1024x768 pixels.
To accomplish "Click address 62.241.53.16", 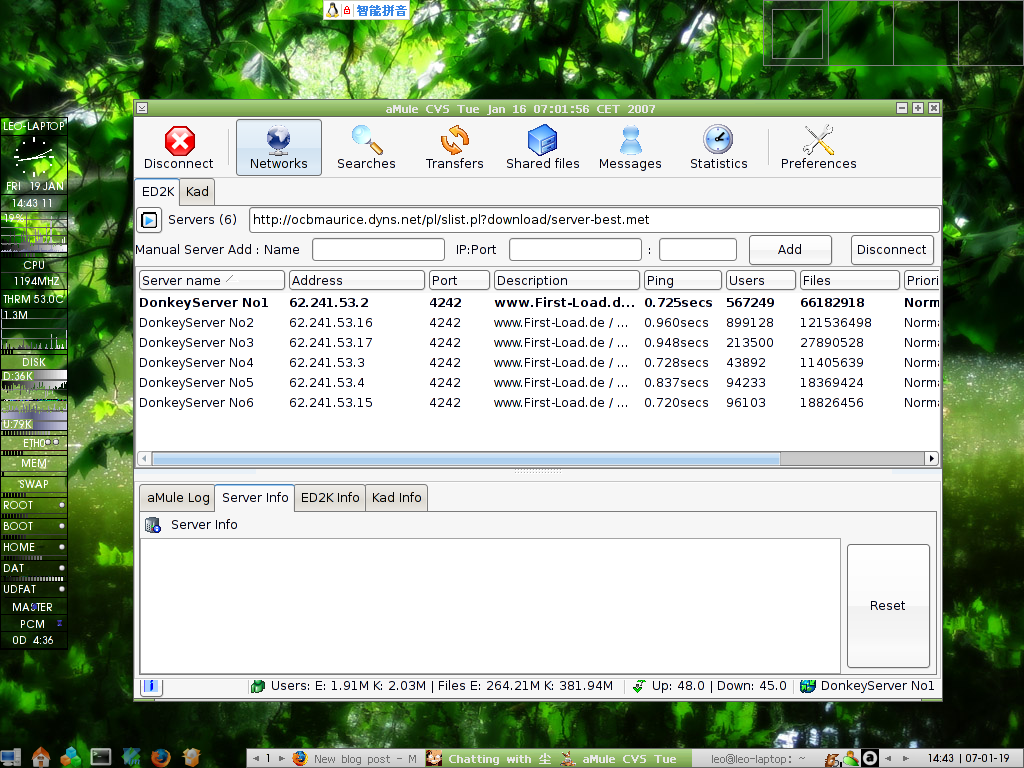I will point(331,323).
